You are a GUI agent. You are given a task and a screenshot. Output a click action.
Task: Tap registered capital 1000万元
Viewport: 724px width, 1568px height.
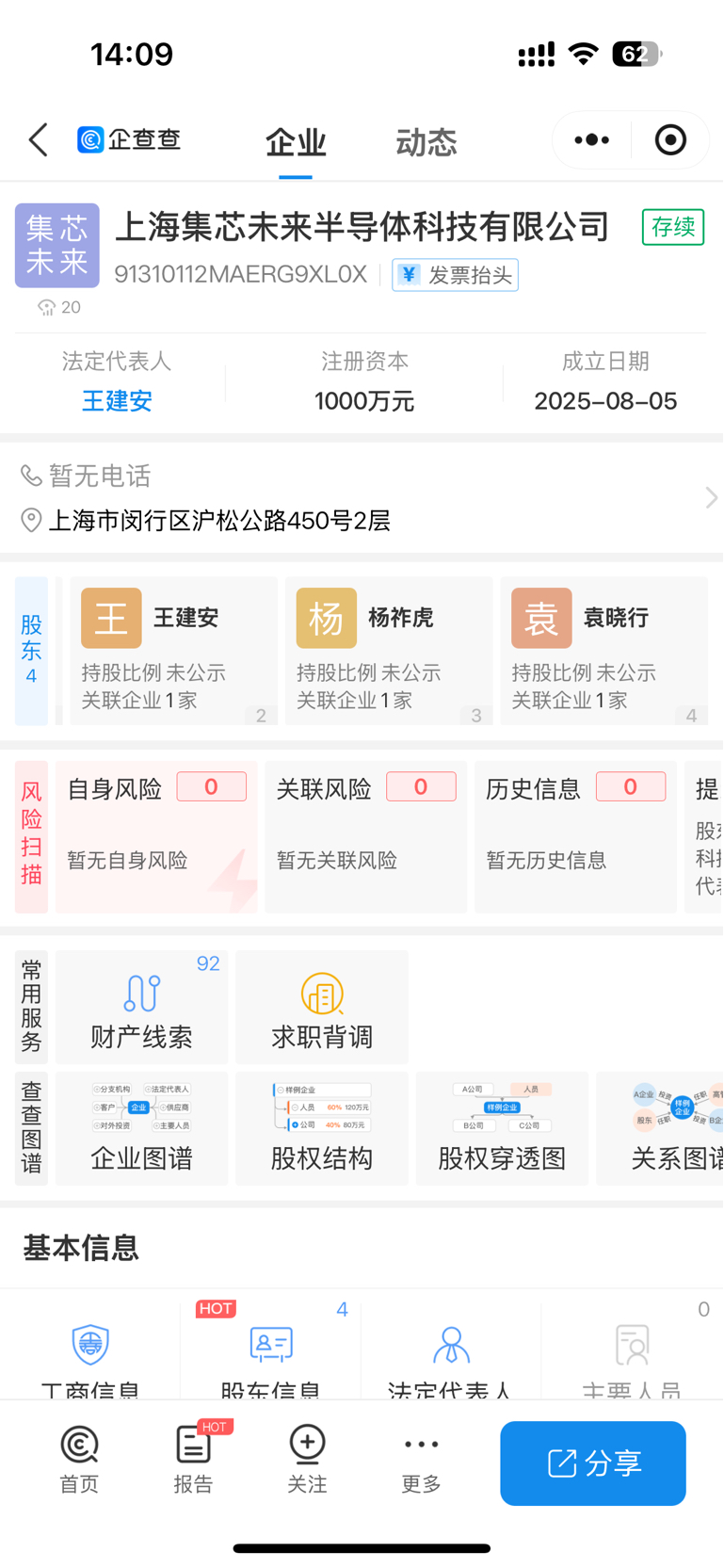click(364, 401)
